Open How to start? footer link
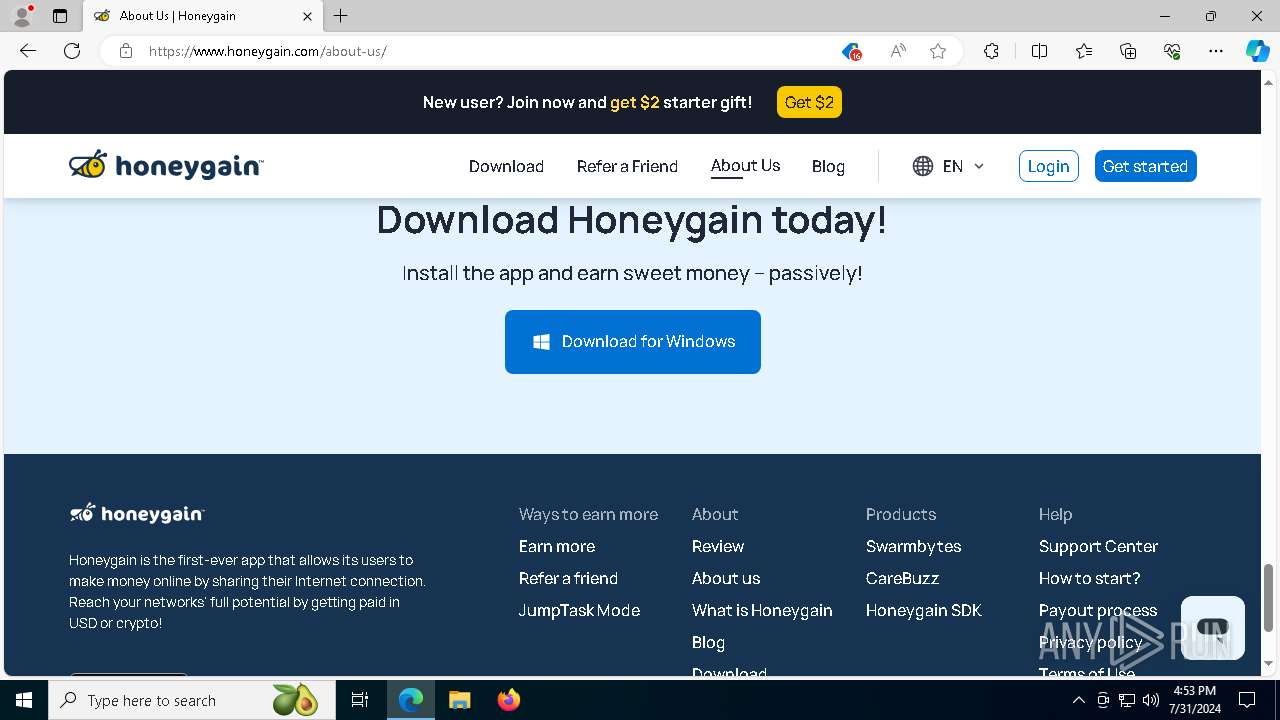Image resolution: width=1280 pixels, height=720 pixels. pos(1089,578)
